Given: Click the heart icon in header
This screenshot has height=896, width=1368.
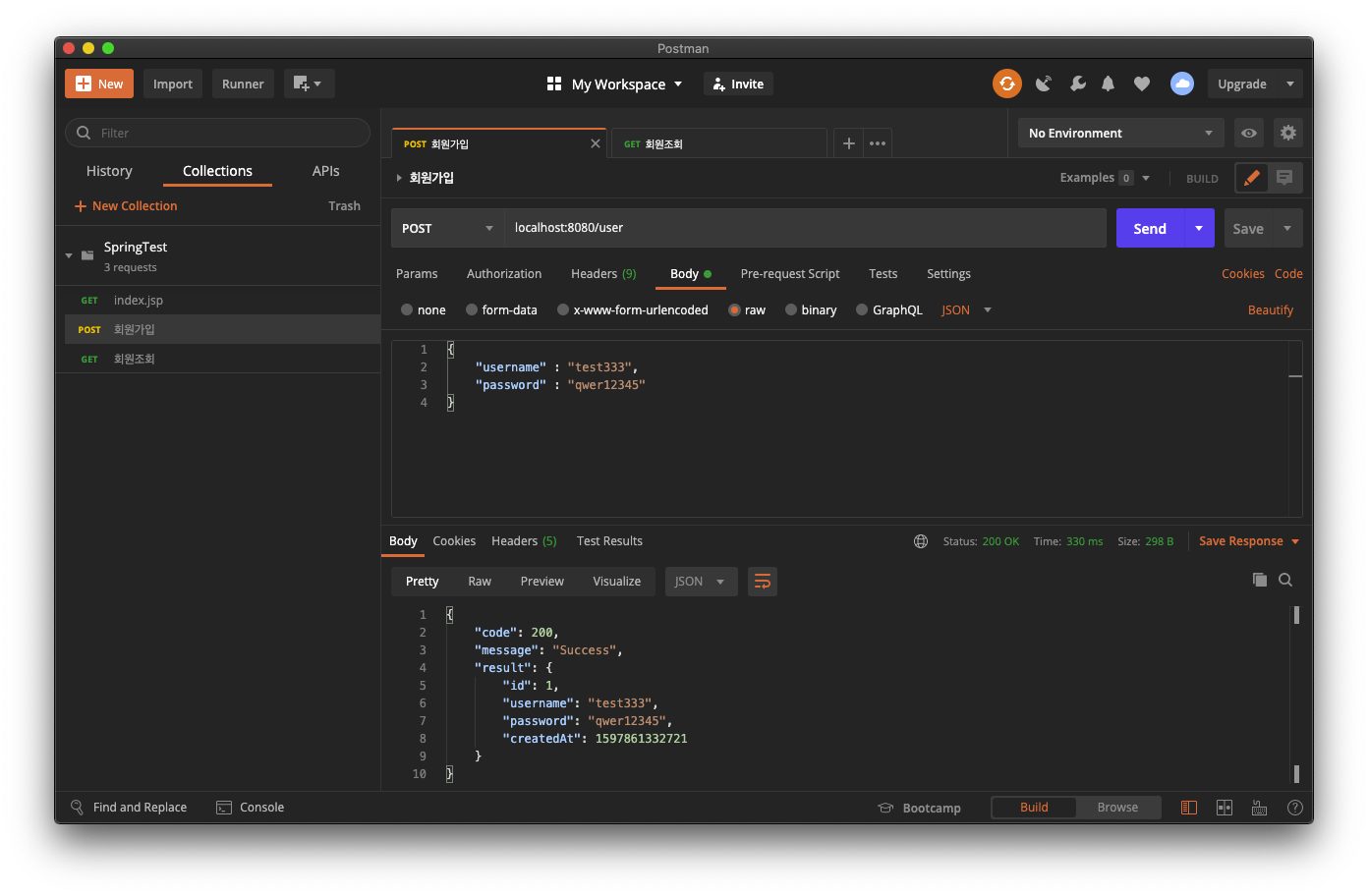Looking at the screenshot, I should point(1142,84).
